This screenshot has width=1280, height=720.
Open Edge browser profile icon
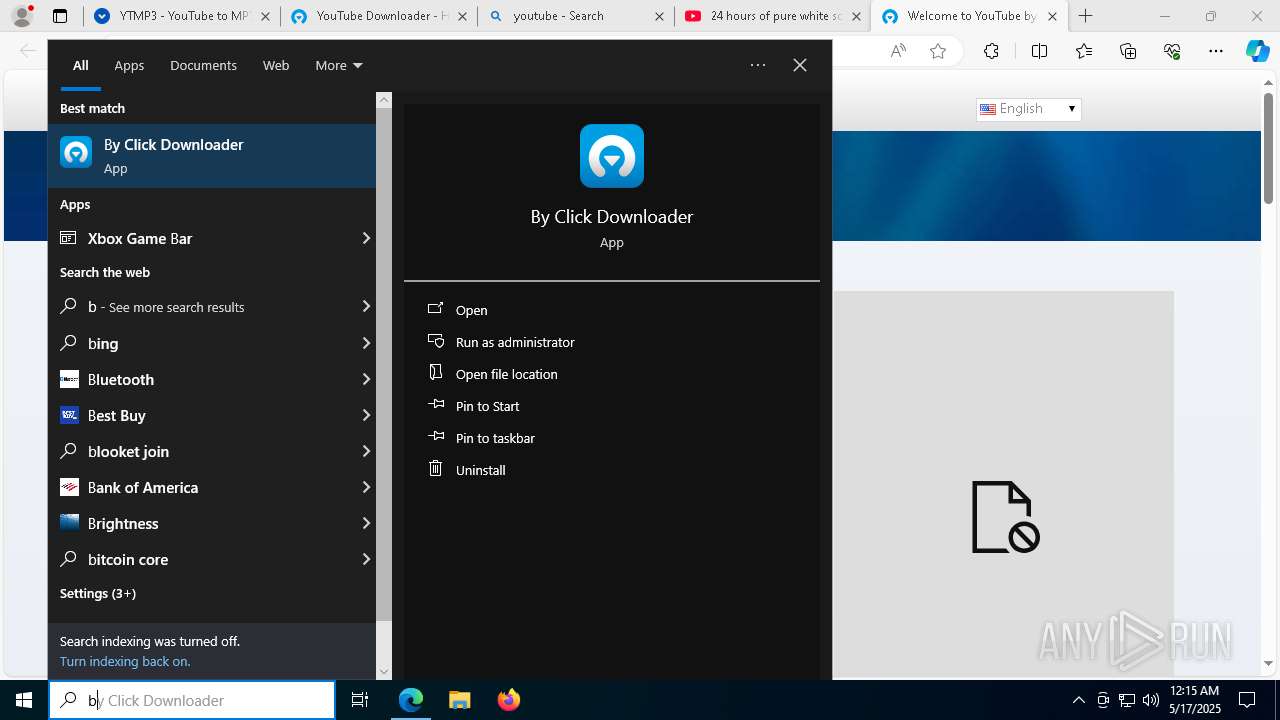[x=22, y=16]
